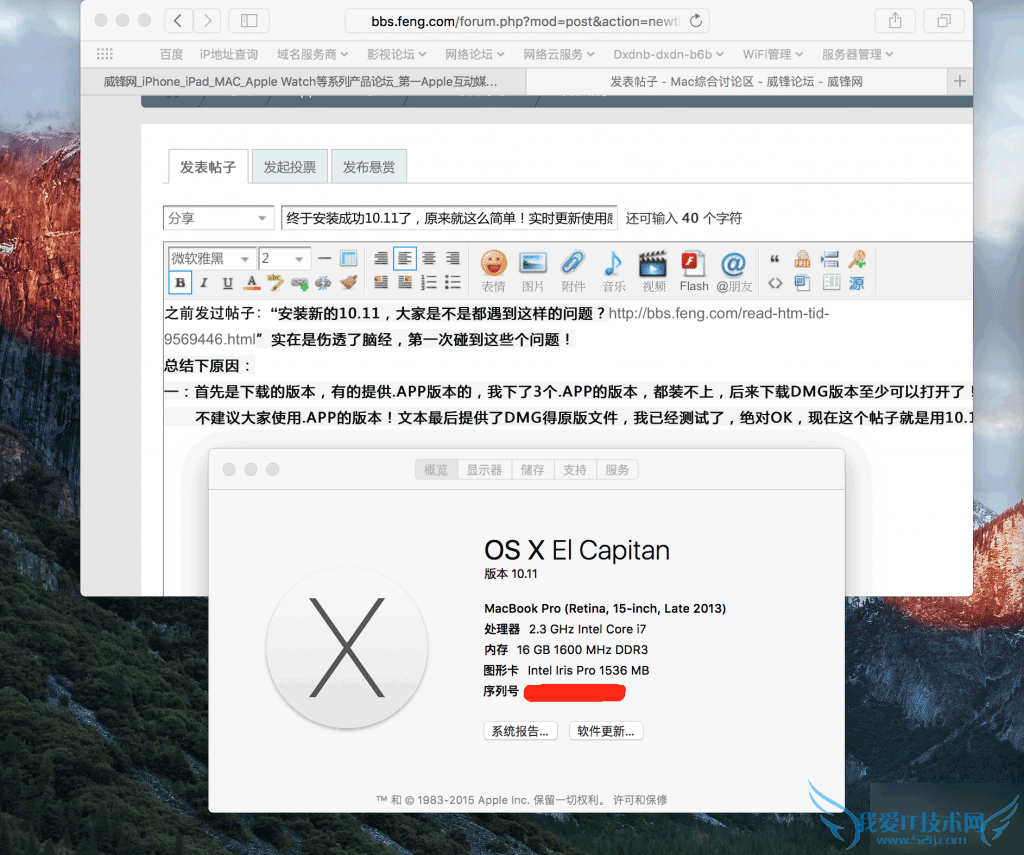Open the 分享 category dropdown
Screen dimensions: 1024x855
click(218, 217)
